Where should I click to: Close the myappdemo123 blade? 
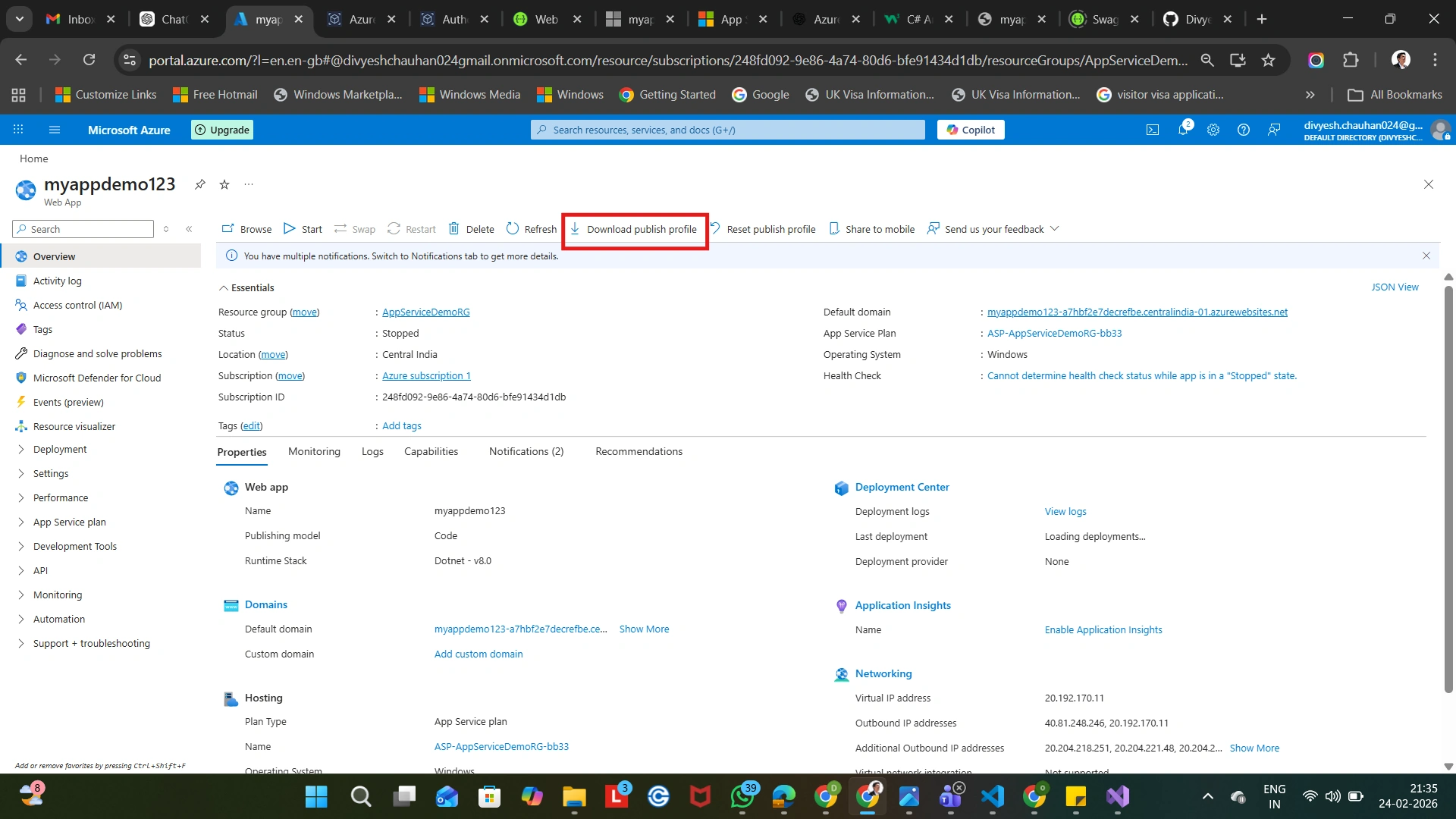click(x=1429, y=184)
